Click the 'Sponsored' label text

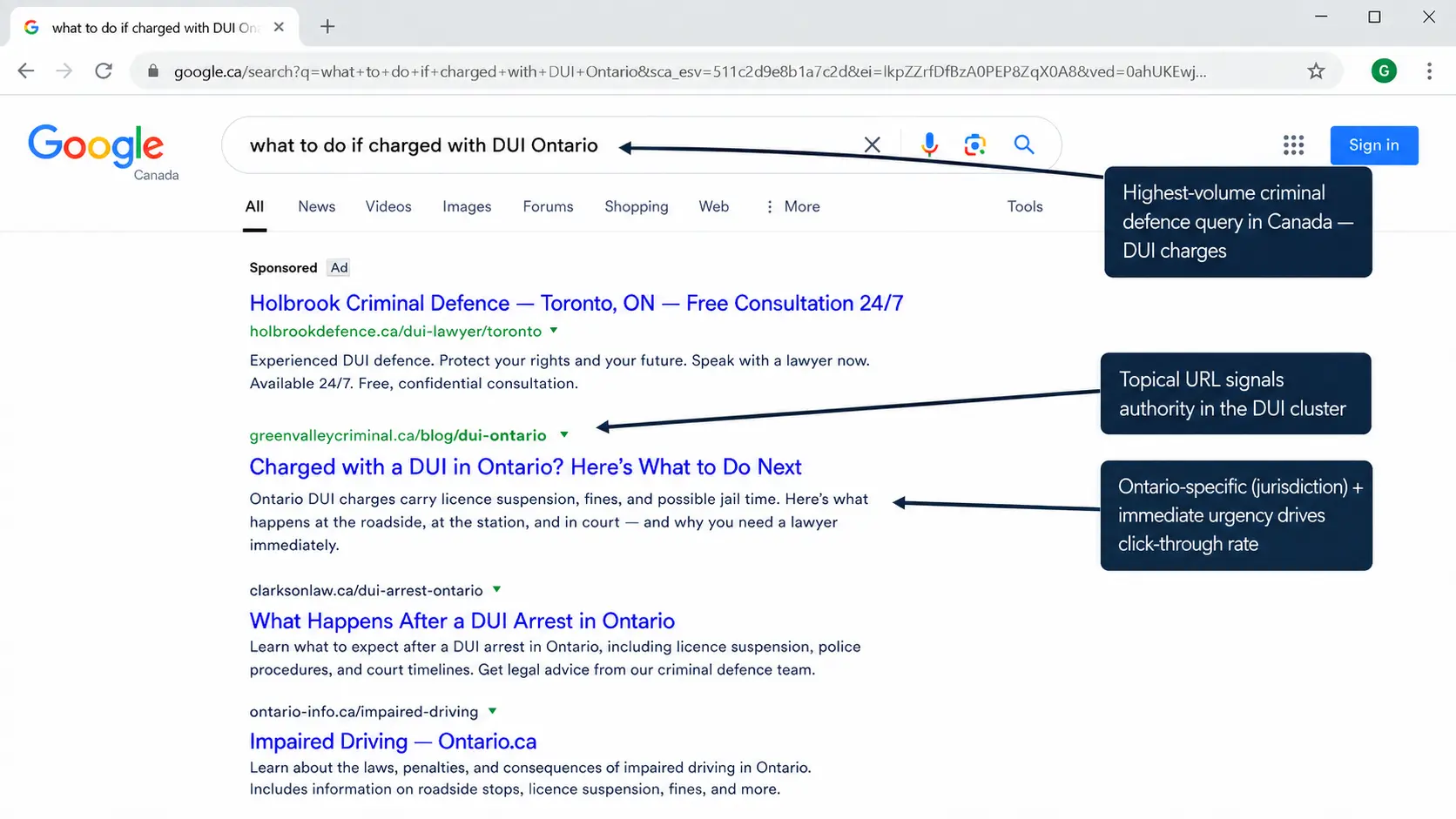point(283,268)
